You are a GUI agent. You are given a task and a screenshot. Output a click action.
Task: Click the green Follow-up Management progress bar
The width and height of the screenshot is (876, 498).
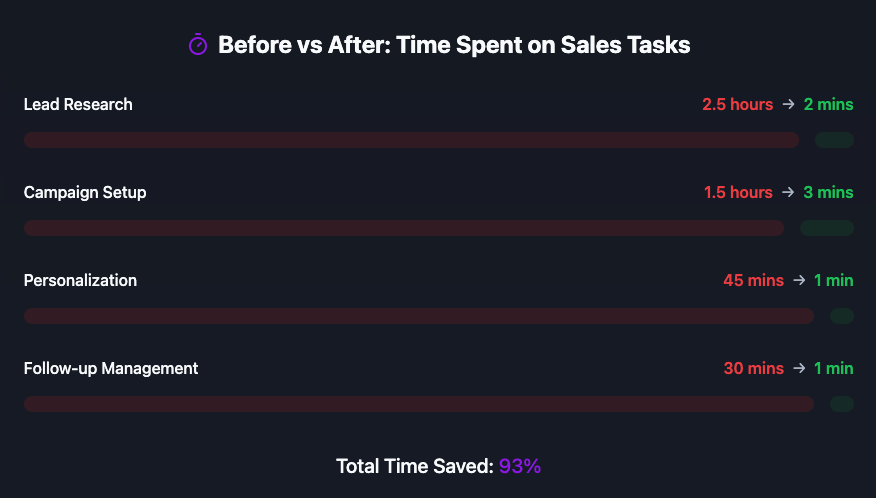[x=842, y=404]
